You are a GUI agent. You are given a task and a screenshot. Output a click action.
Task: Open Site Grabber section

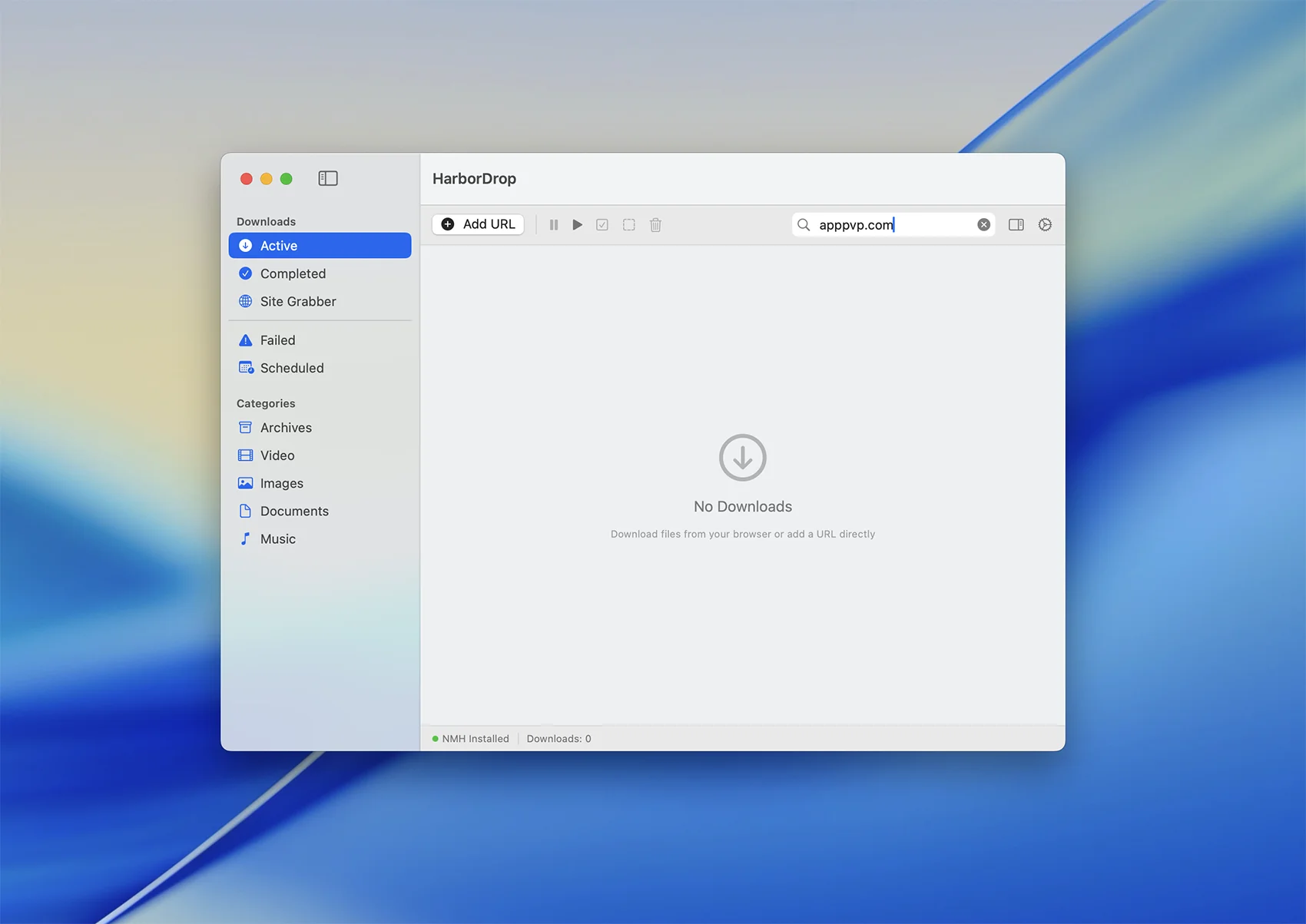pyautogui.click(x=297, y=302)
